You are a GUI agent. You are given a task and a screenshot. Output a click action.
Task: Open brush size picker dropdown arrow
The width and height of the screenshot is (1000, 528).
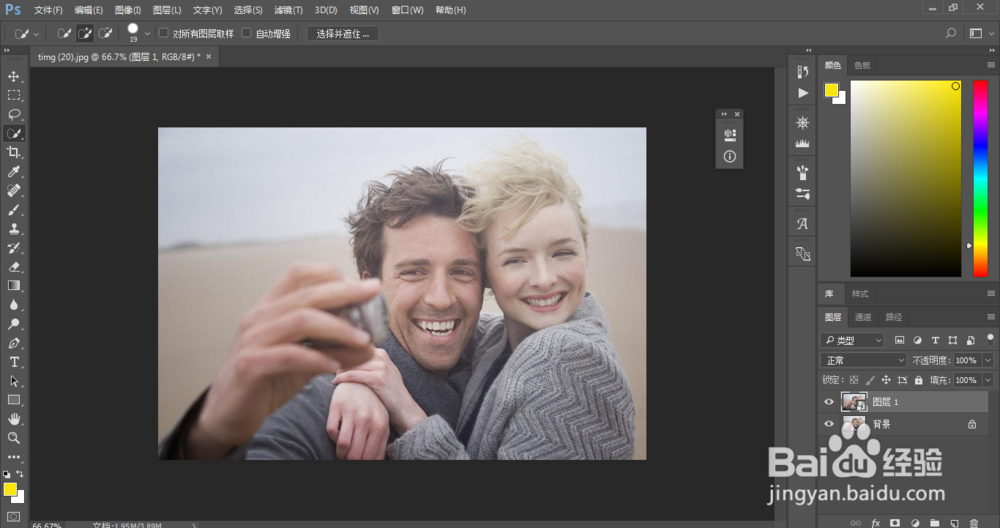coord(147,33)
